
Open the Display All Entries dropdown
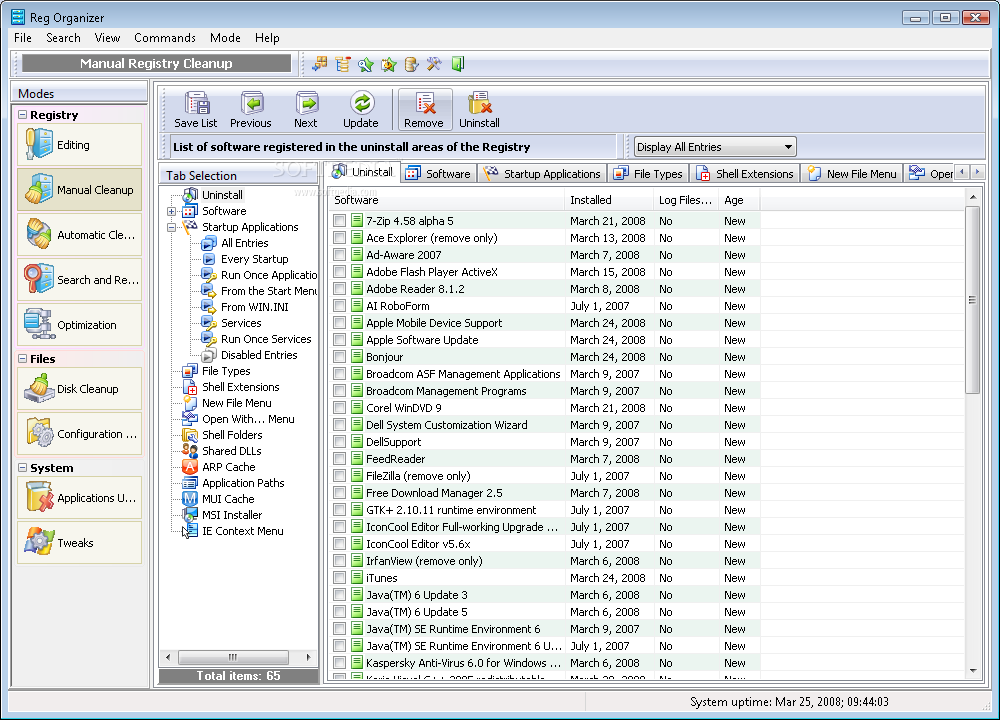click(715, 147)
